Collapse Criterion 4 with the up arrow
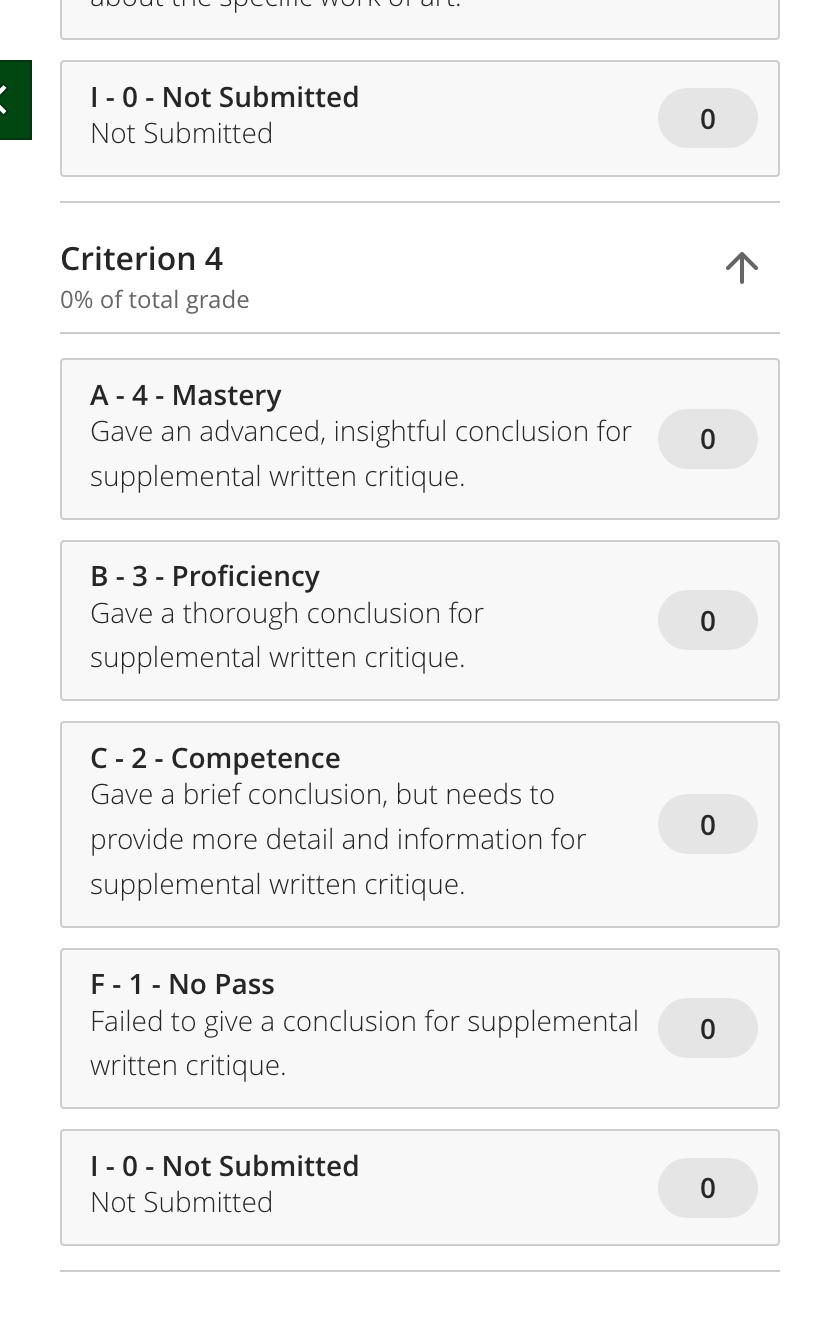Screen dimensions: 840x1332 [741, 267]
